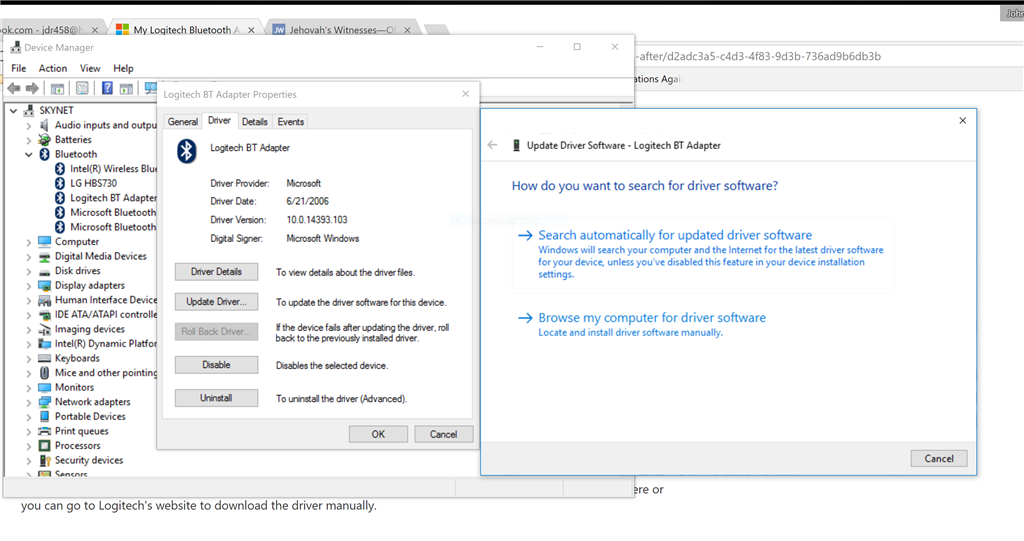This screenshot has width=1024, height=541.
Task: Click the blue question mark Help toolbar icon
Action: [x=107, y=88]
